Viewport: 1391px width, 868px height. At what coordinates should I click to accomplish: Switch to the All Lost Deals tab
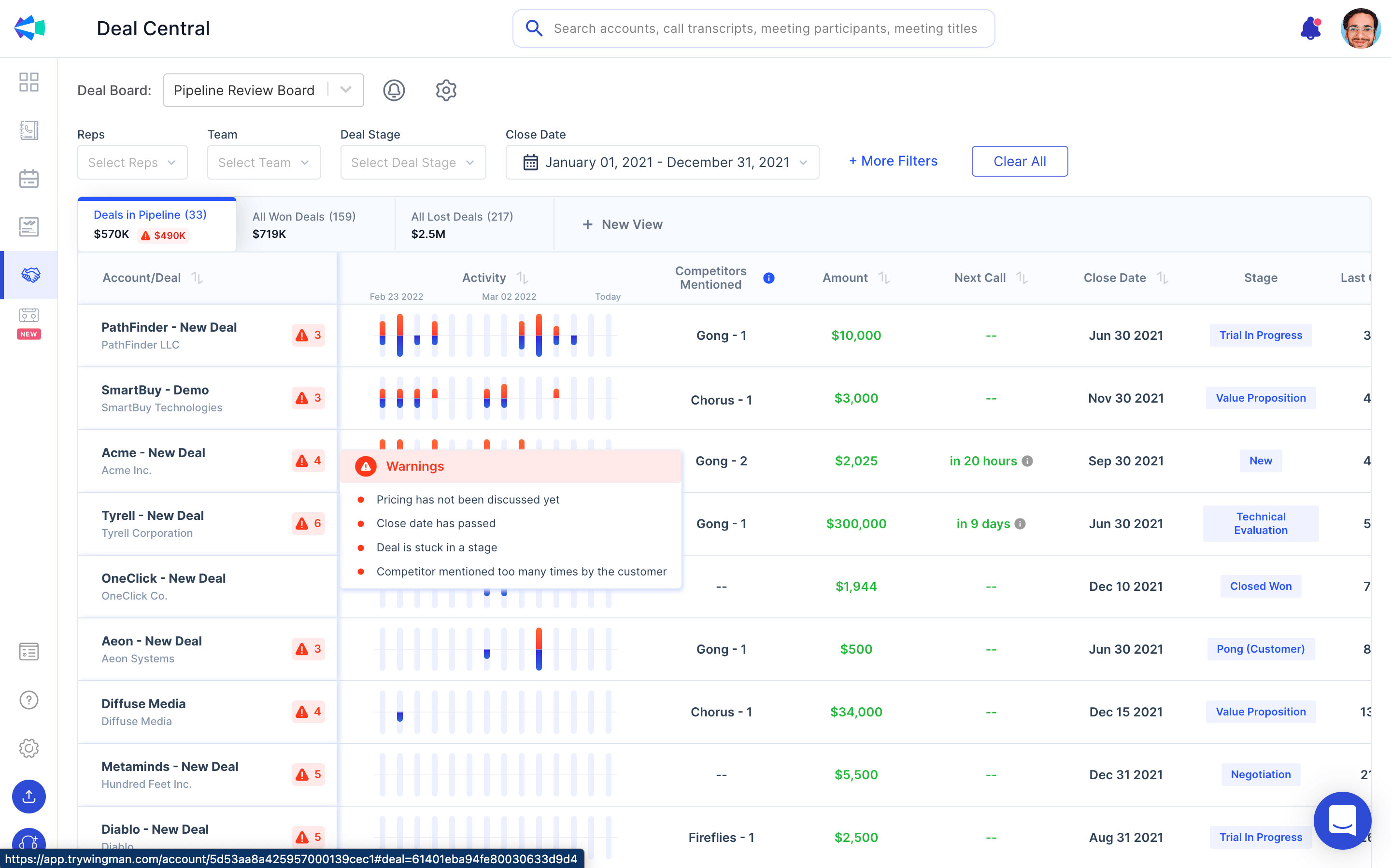461,224
